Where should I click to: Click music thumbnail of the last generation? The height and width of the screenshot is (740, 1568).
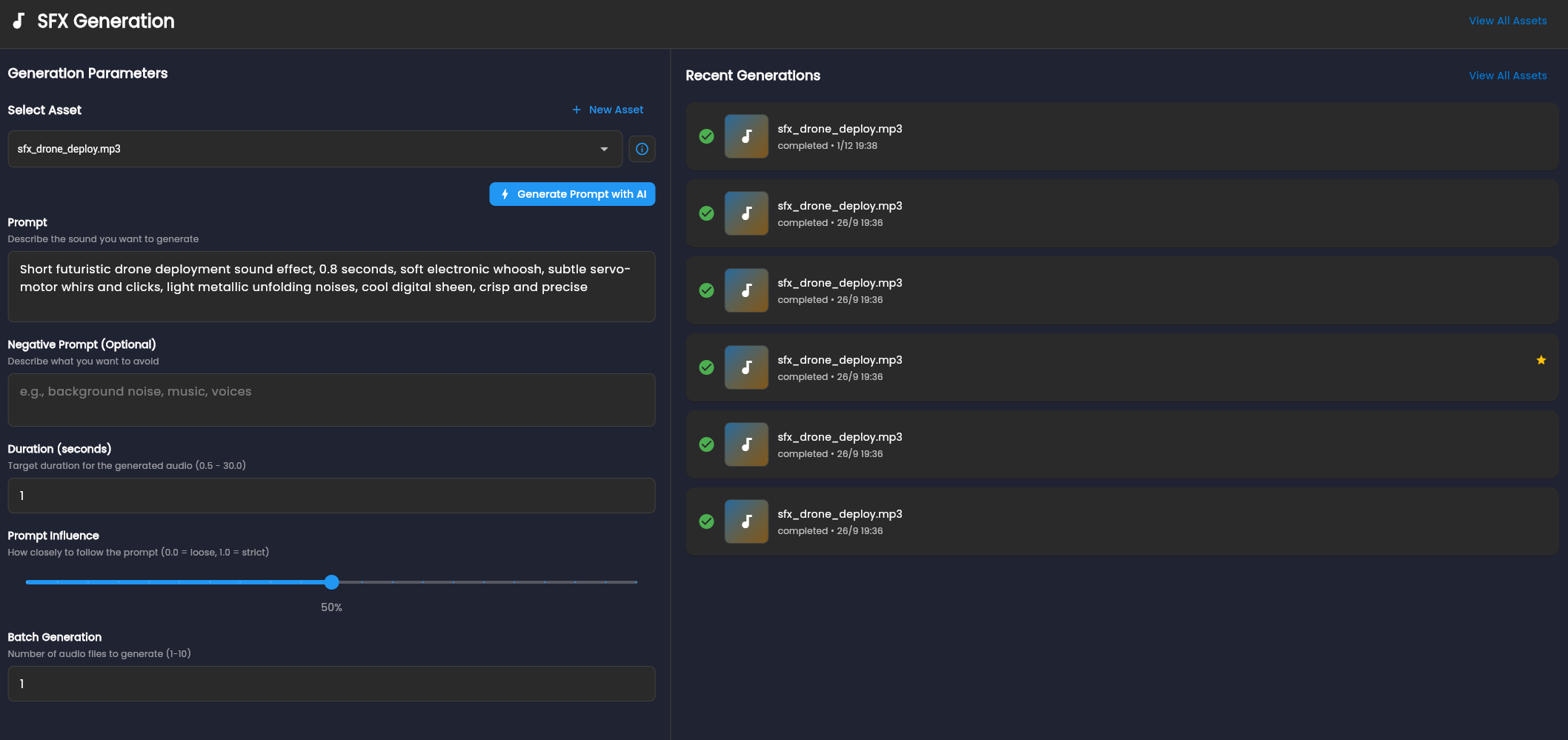point(745,521)
